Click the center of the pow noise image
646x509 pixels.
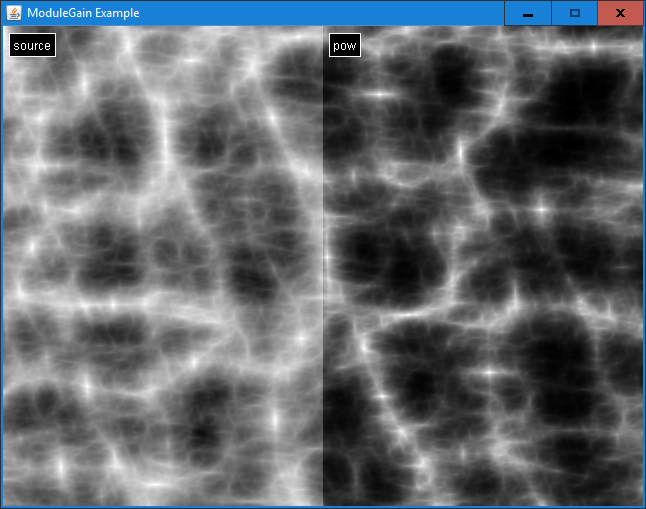click(483, 265)
